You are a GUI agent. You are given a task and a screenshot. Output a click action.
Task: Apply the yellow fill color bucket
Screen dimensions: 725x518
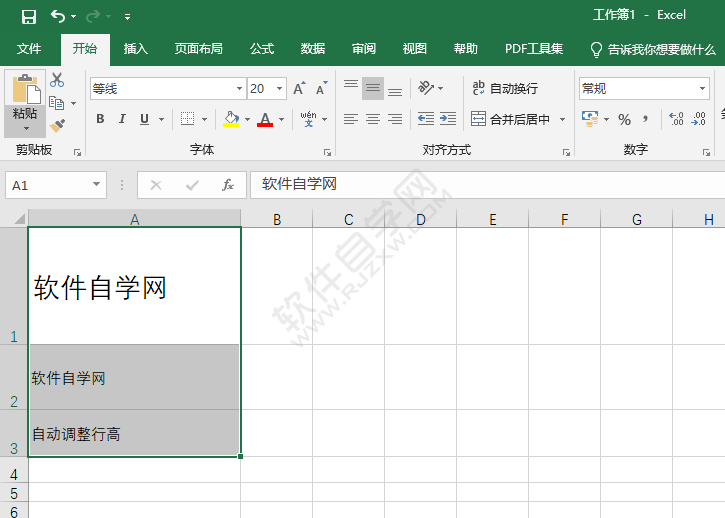[231, 119]
